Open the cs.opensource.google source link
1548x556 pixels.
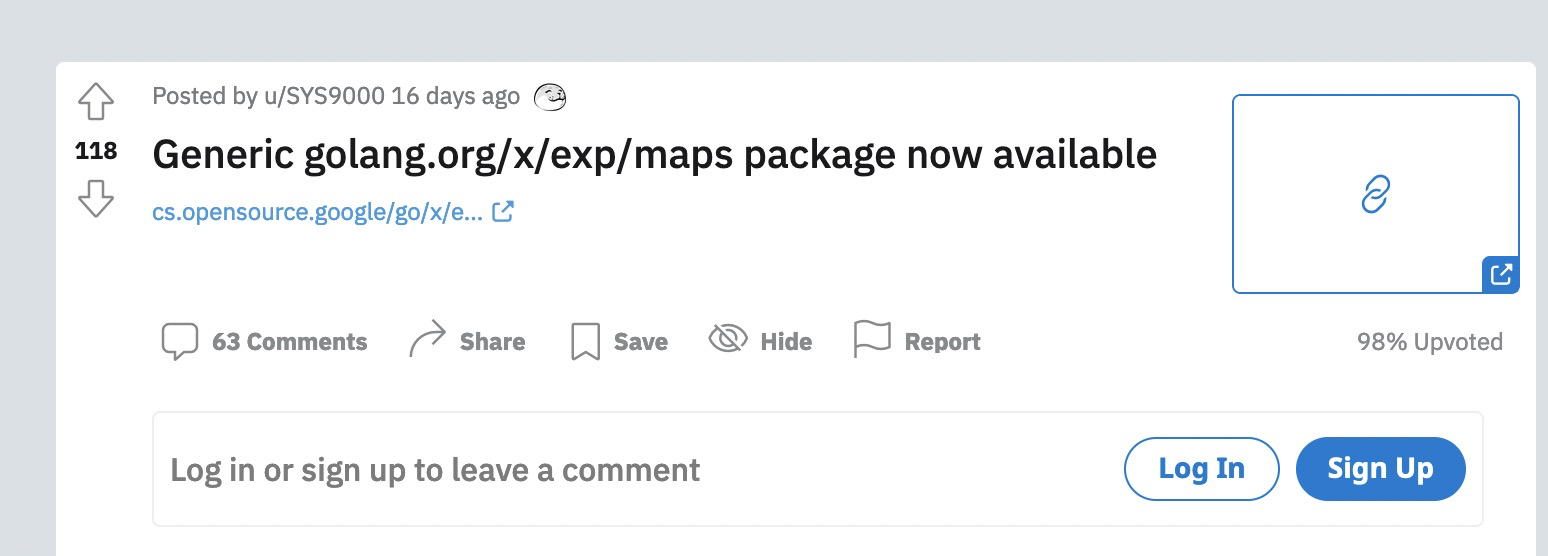point(317,212)
